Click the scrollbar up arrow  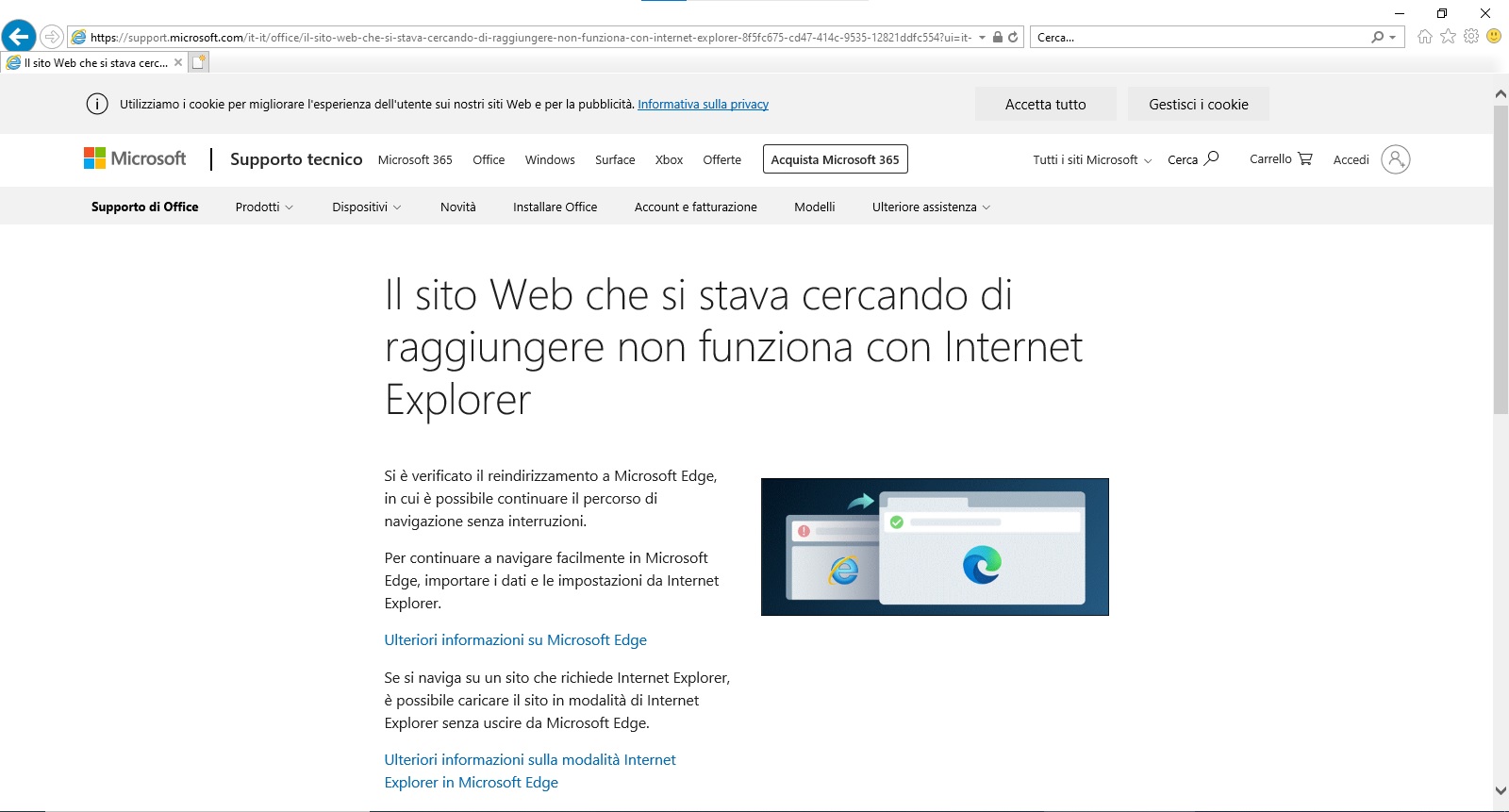pyautogui.click(x=1501, y=93)
